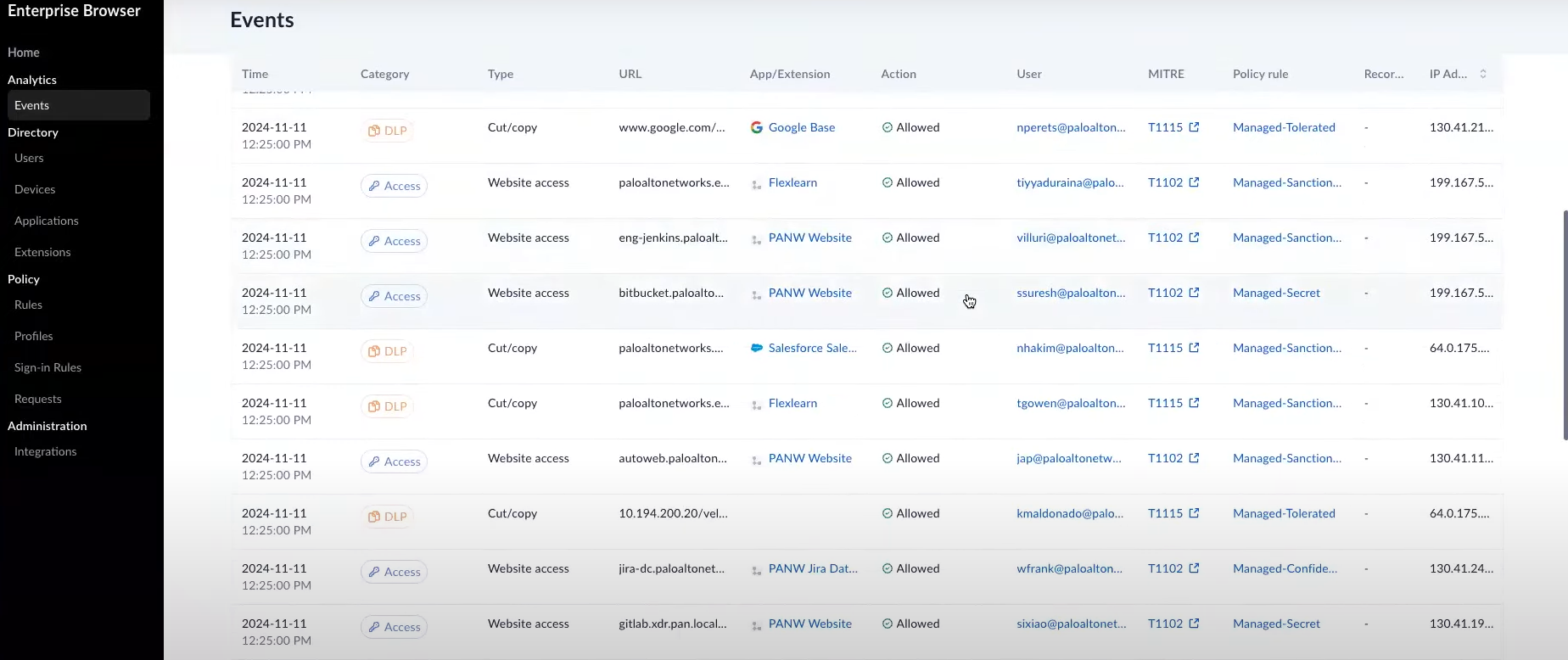
Task: Open Integrations under Administration
Action: click(45, 451)
